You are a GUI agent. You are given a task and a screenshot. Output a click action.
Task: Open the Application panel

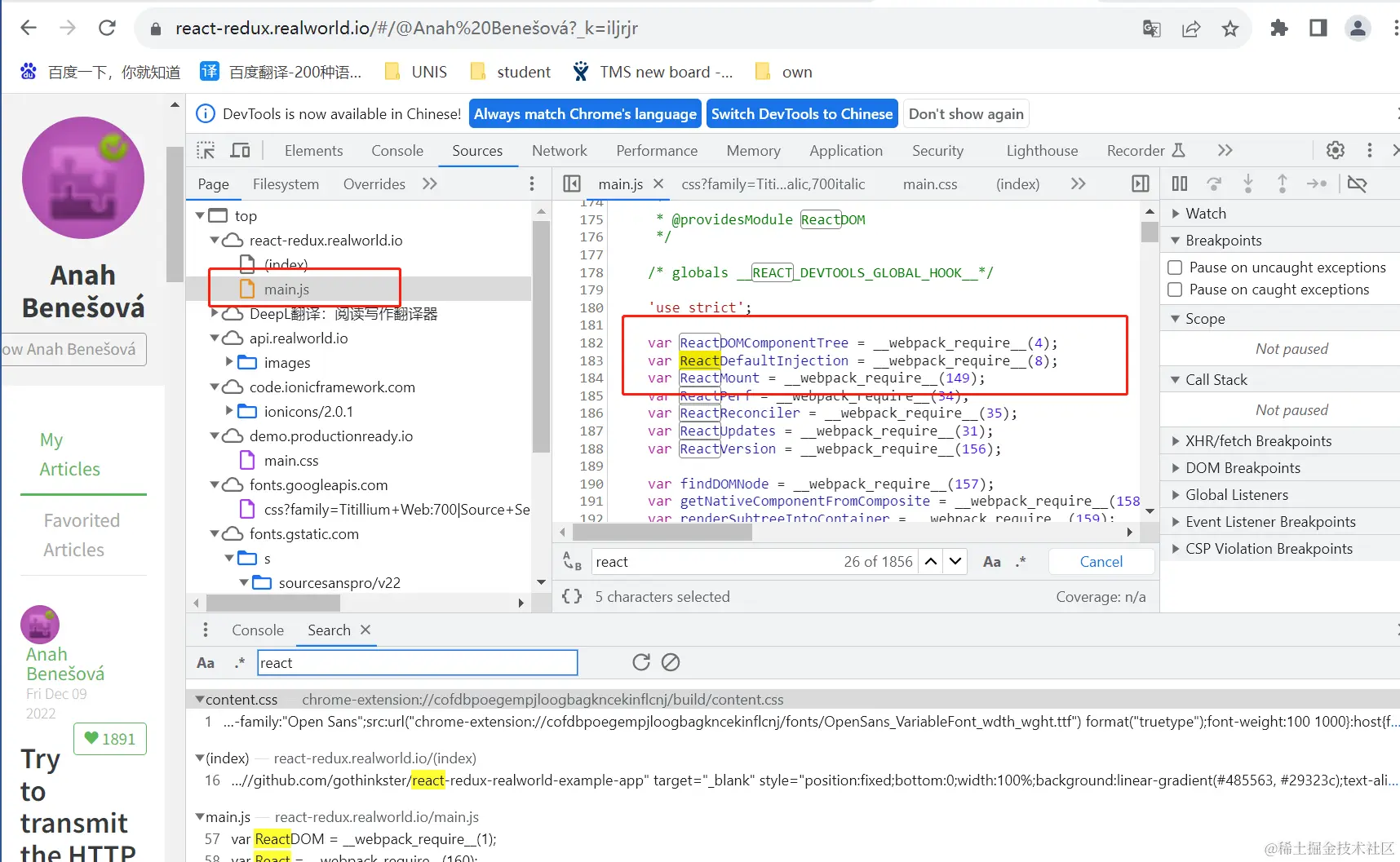tap(846, 150)
